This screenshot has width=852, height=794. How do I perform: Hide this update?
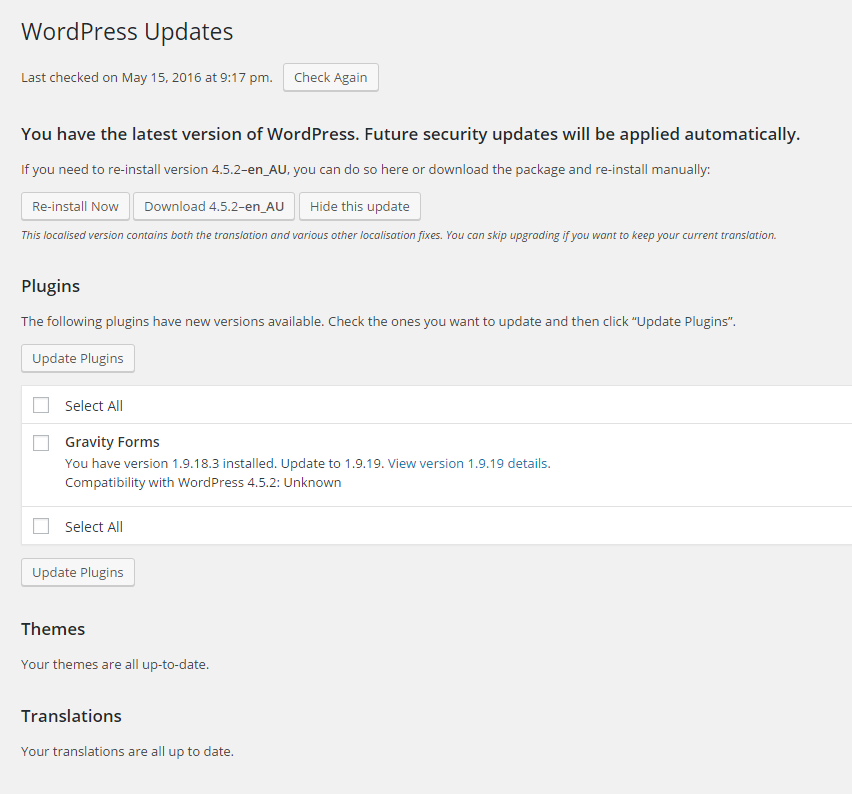[360, 207]
